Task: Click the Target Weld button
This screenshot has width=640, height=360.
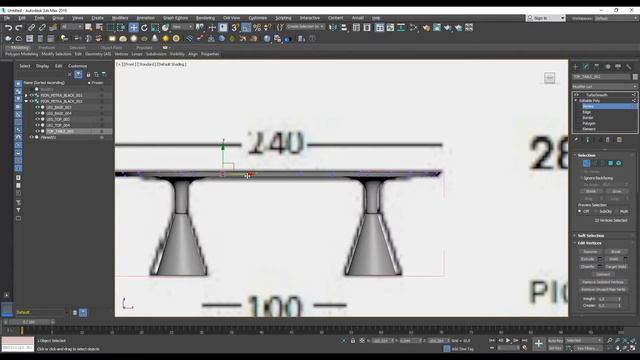Action: 616,267
